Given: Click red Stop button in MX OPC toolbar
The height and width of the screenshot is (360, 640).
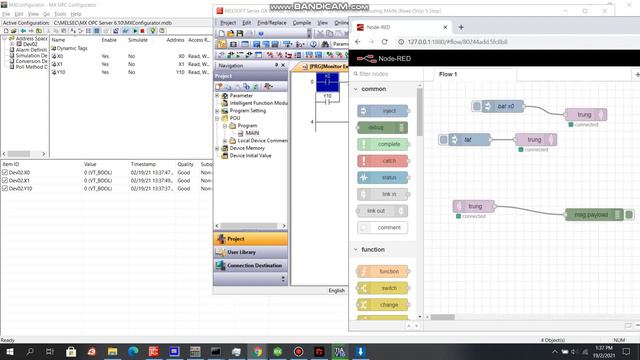Looking at the screenshot, I should click(x=142, y=31).
